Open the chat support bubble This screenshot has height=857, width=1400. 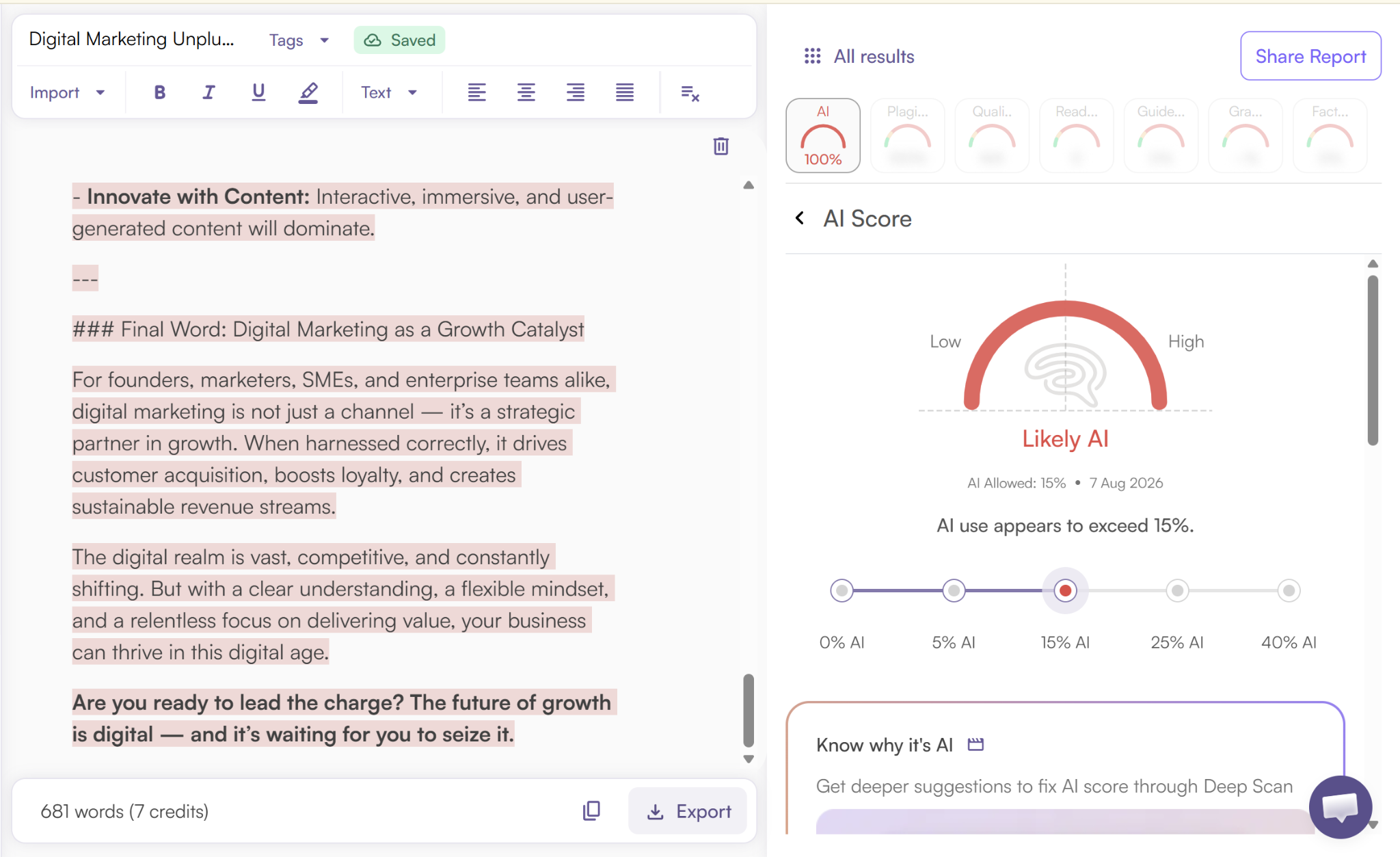click(1341, 807)
